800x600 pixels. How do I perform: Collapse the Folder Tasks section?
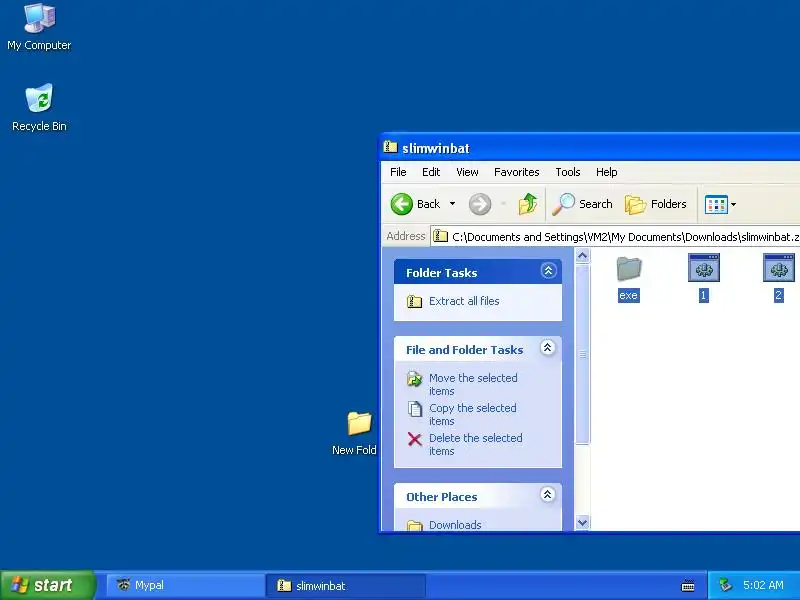click(x=548, y=270)
